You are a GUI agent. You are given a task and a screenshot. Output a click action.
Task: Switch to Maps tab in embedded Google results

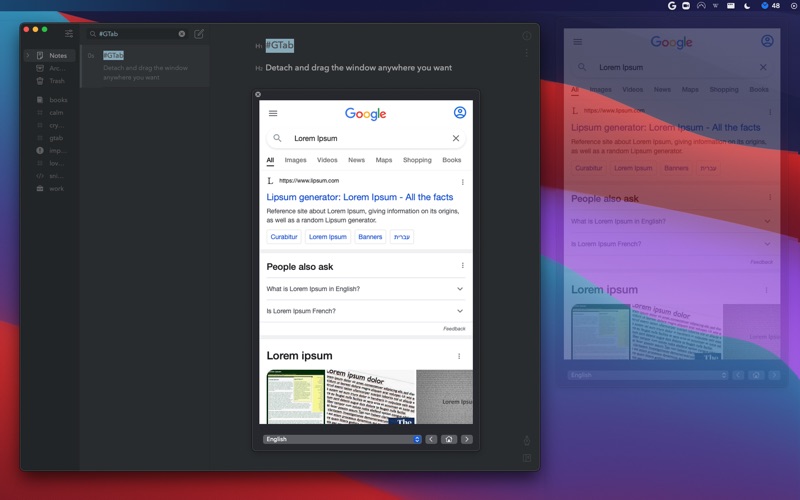click(x=384, y=160)
